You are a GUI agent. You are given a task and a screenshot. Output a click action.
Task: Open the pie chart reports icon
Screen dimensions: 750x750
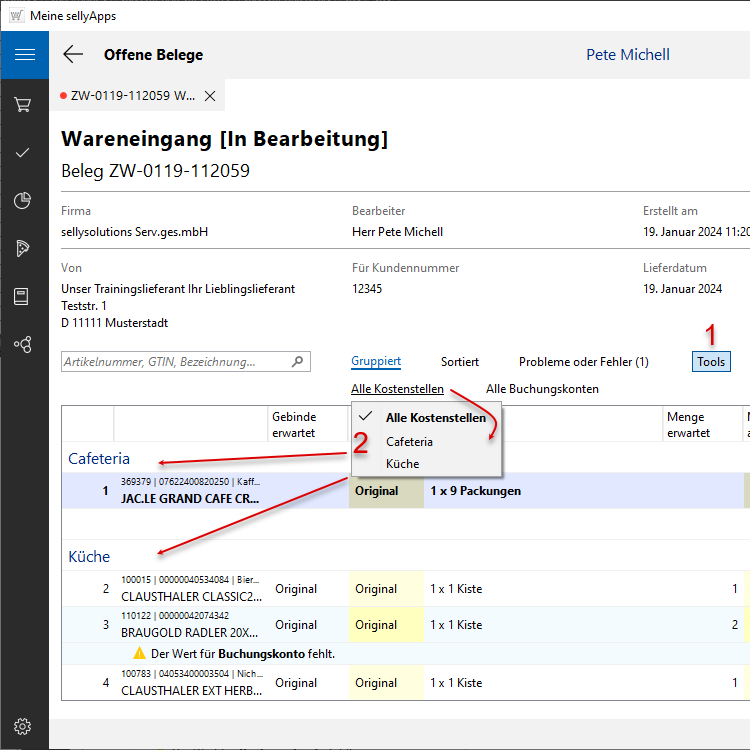[x=23, y=201]
